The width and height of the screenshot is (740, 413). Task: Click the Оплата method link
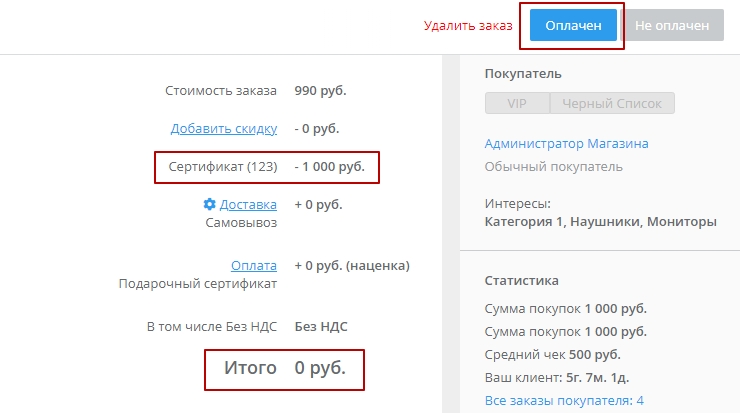pos(253,265)
